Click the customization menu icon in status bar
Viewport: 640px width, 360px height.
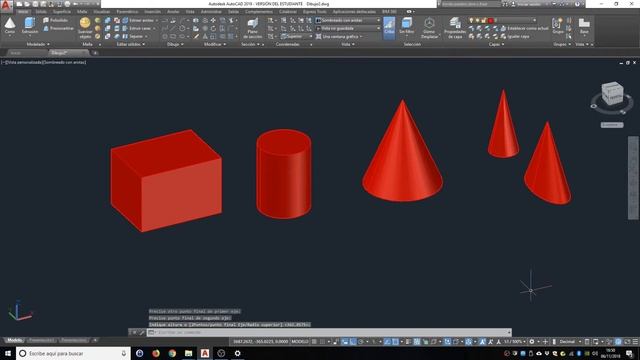[635, 342]
